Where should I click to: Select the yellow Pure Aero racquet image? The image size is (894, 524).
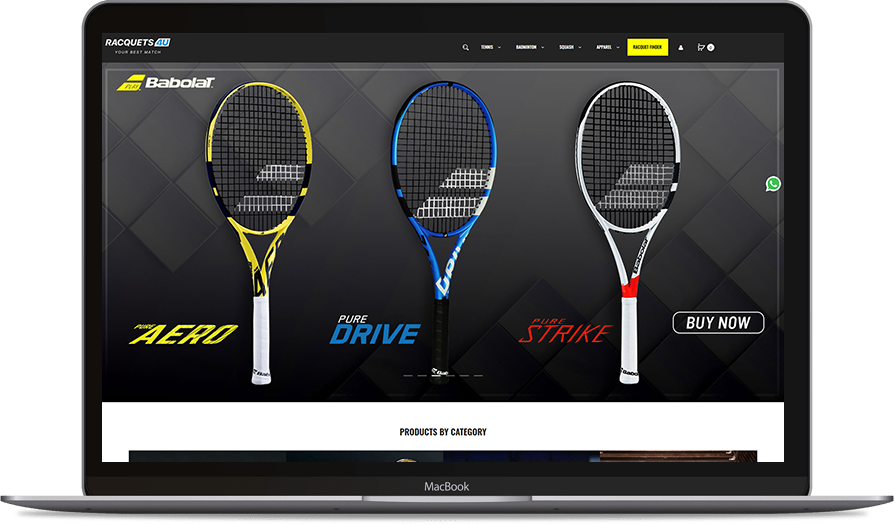point(259,233)
